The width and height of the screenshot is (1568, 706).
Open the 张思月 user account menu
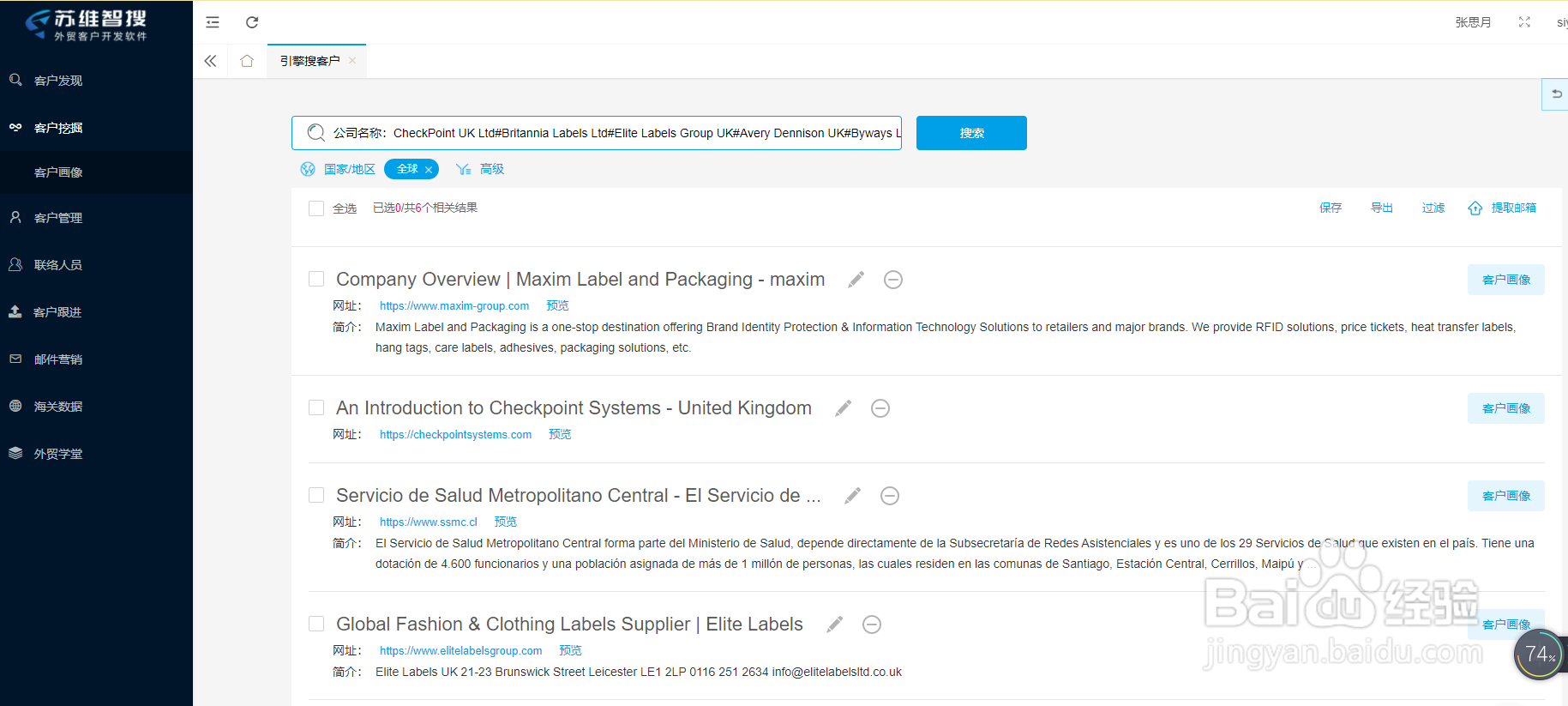coord(1473,22)
